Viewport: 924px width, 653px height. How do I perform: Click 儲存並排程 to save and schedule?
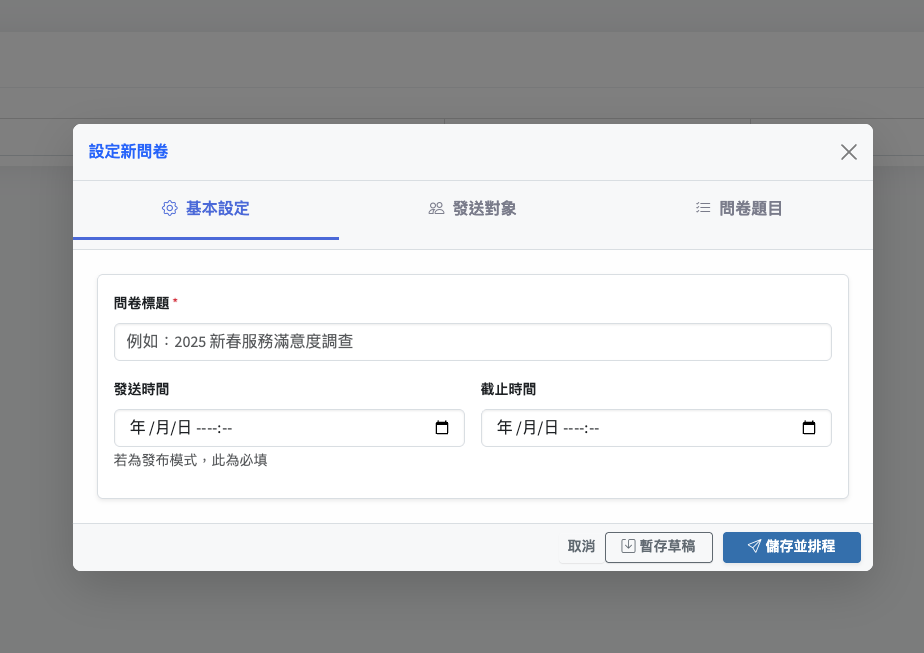click(x=791, y=547)
